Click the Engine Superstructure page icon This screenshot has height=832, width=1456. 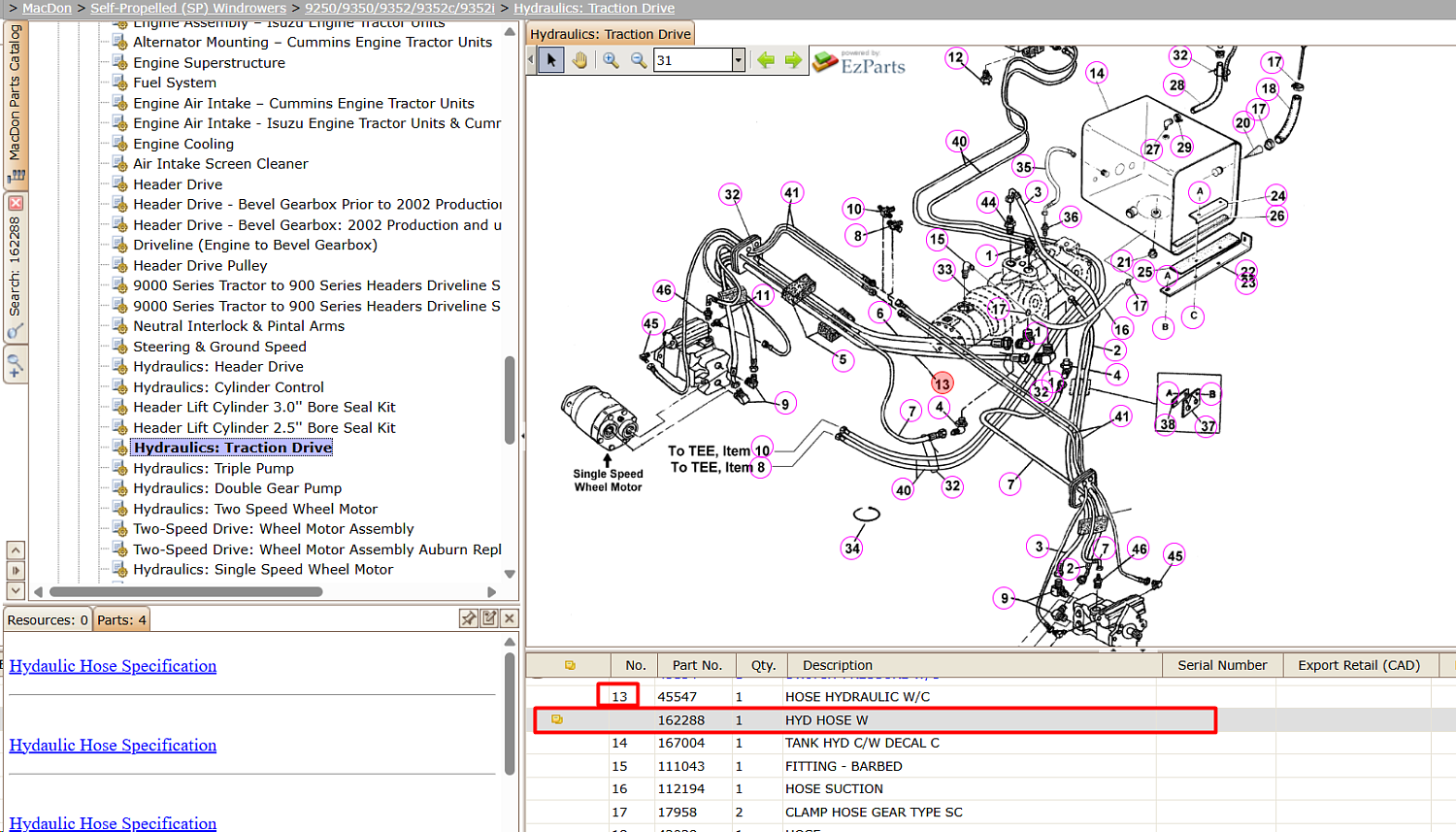pos(120,62)
